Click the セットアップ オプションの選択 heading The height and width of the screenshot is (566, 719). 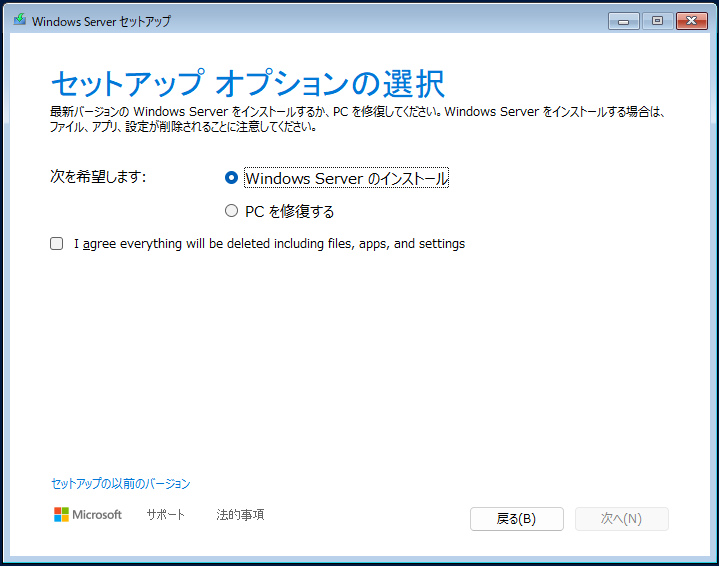point(248,83)
